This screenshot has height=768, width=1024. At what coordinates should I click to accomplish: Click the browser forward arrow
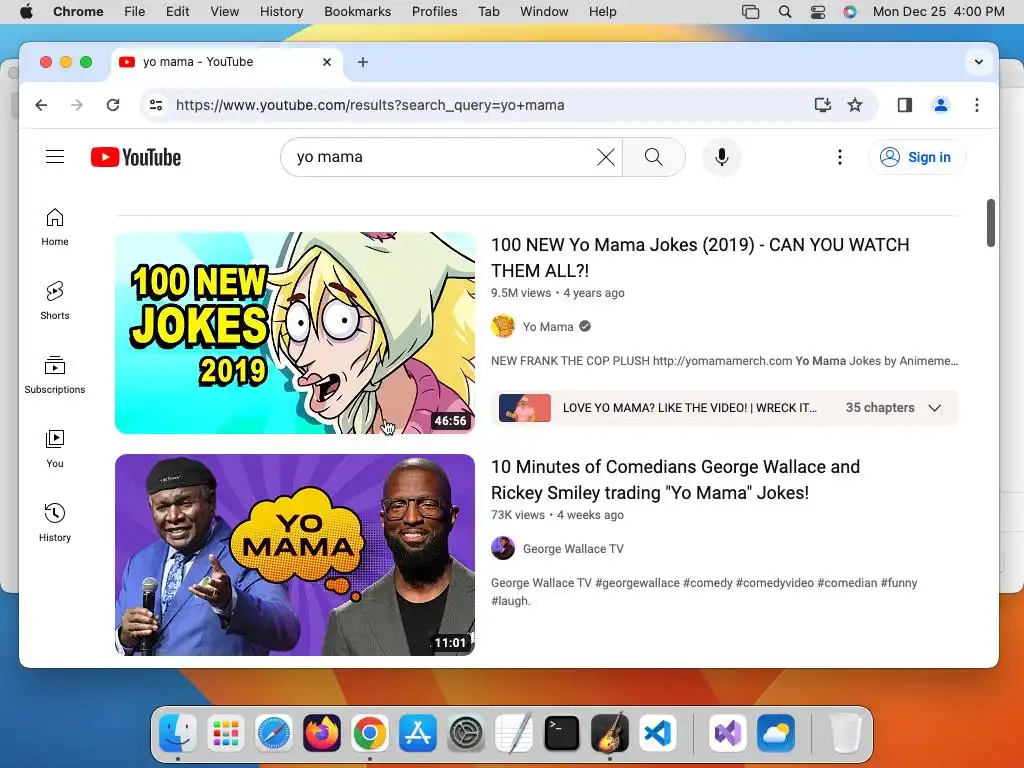[x=77, y=104]
